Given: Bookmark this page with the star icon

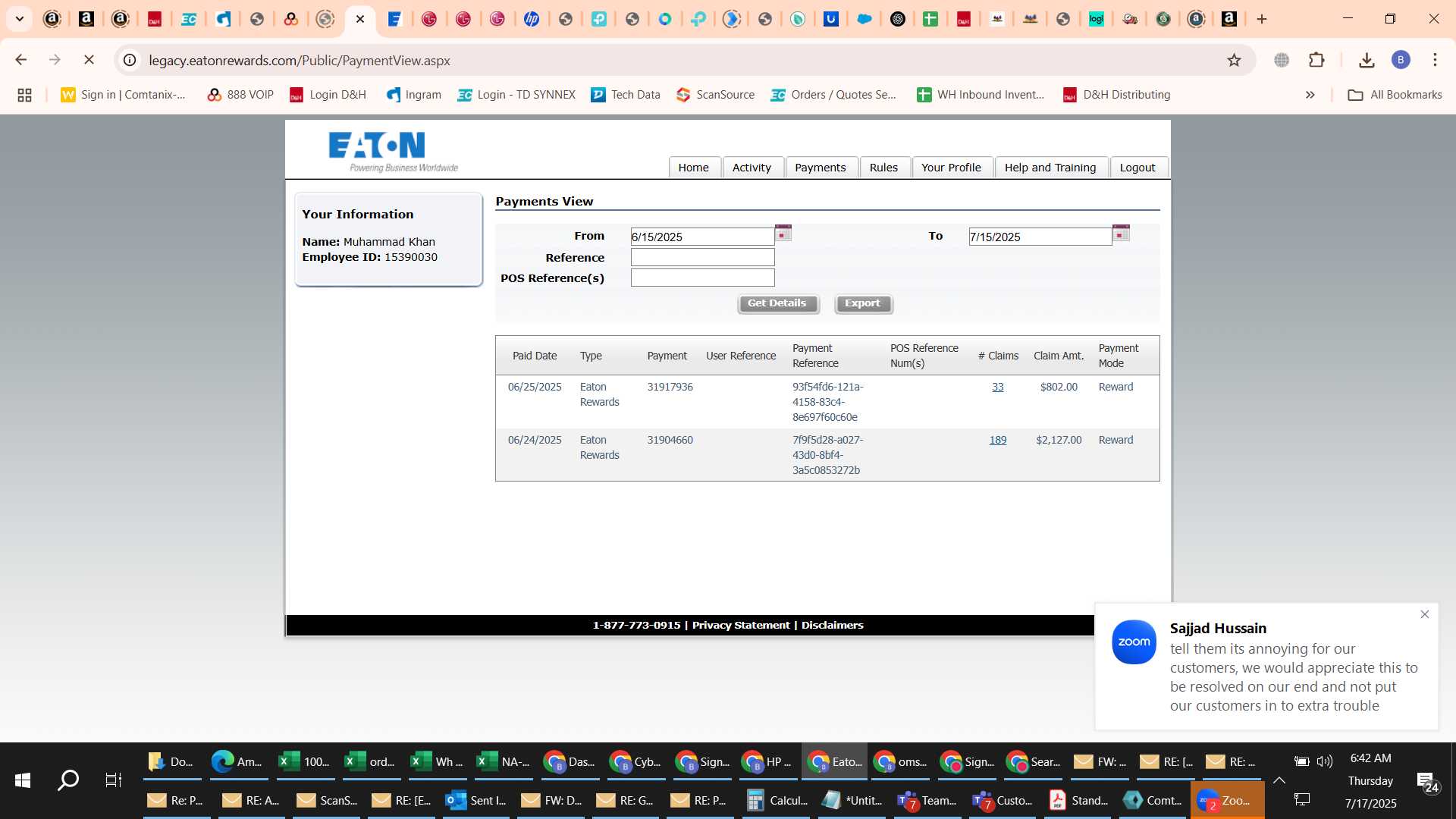Looking at the screenshot, I should [x=1234, y=60].
